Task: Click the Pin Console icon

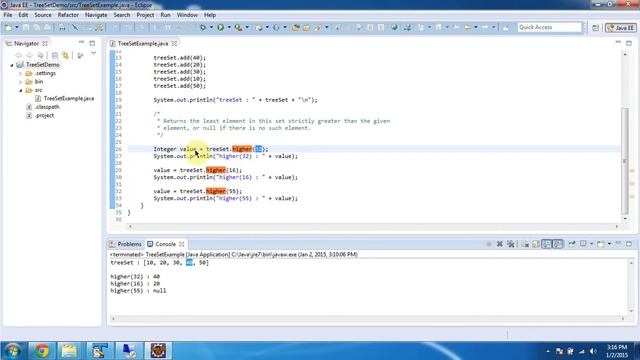Action: tap(572, 244)
